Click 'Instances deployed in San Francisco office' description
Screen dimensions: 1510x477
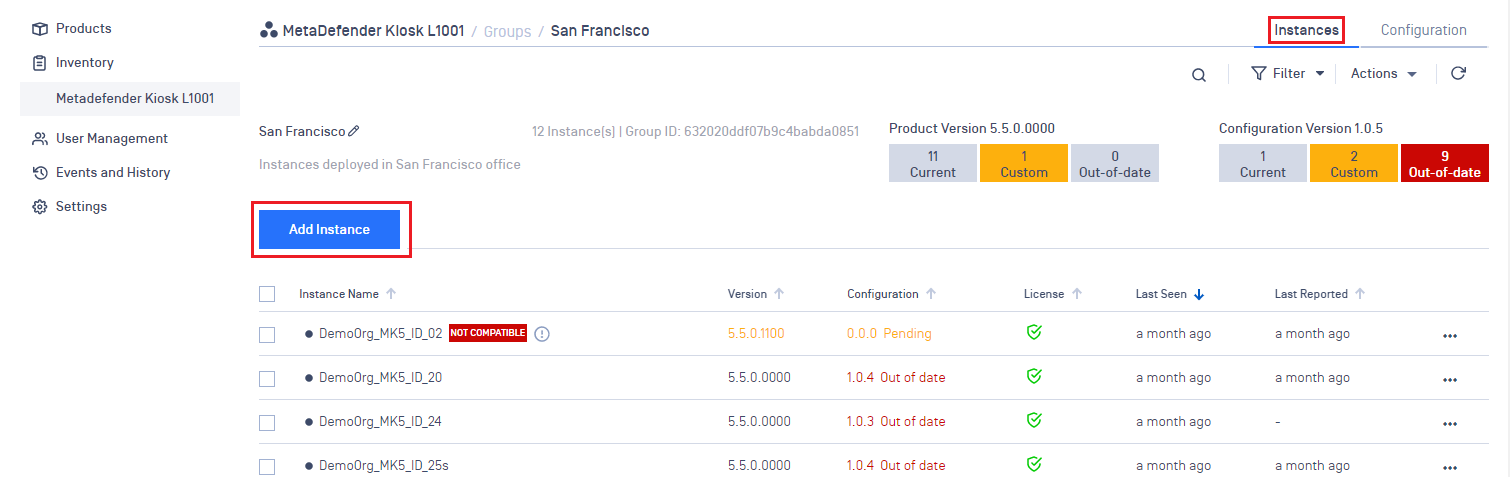[390, 164]
